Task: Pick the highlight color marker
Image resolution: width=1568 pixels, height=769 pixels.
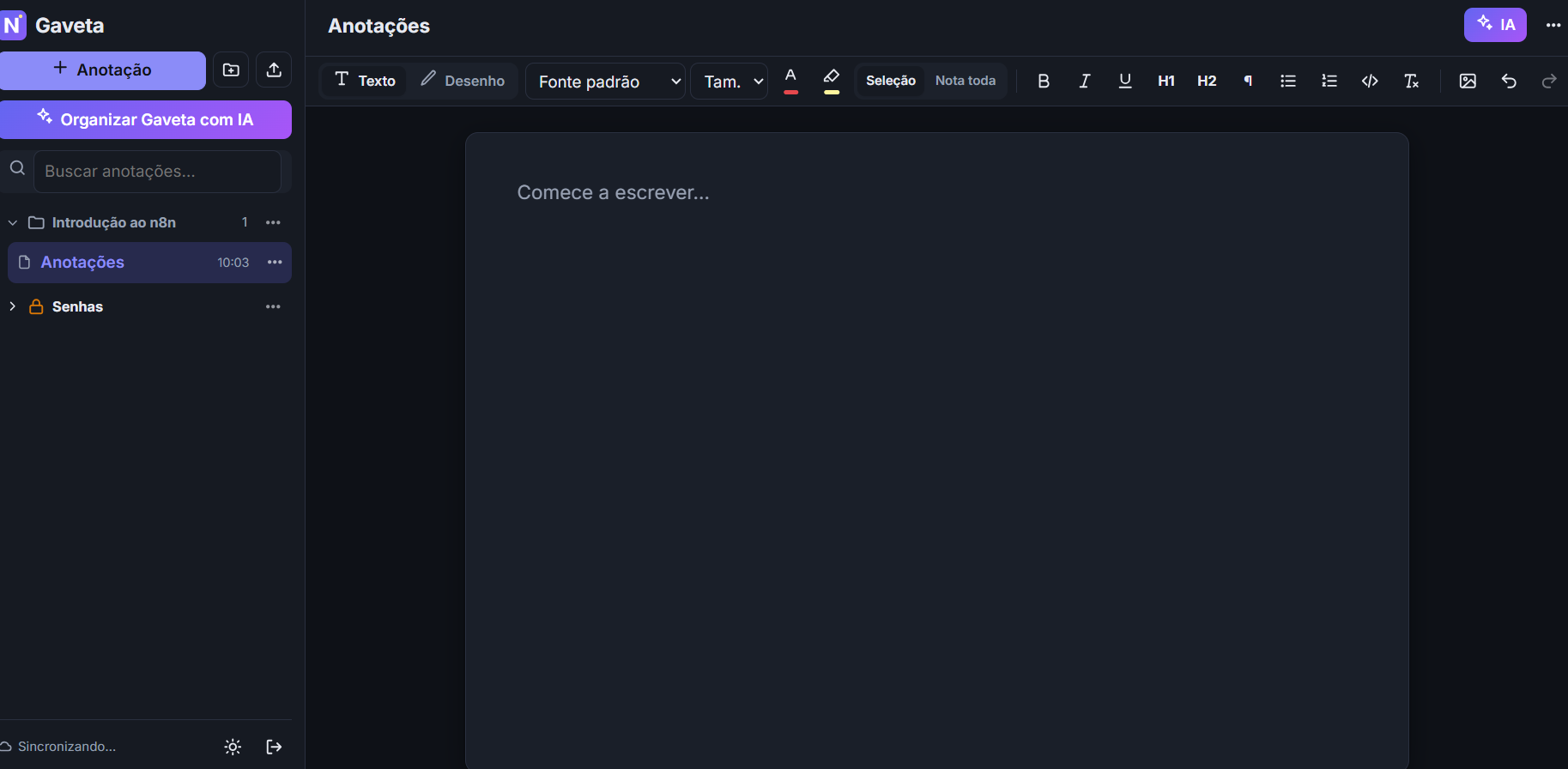Action: coord(832,81)
